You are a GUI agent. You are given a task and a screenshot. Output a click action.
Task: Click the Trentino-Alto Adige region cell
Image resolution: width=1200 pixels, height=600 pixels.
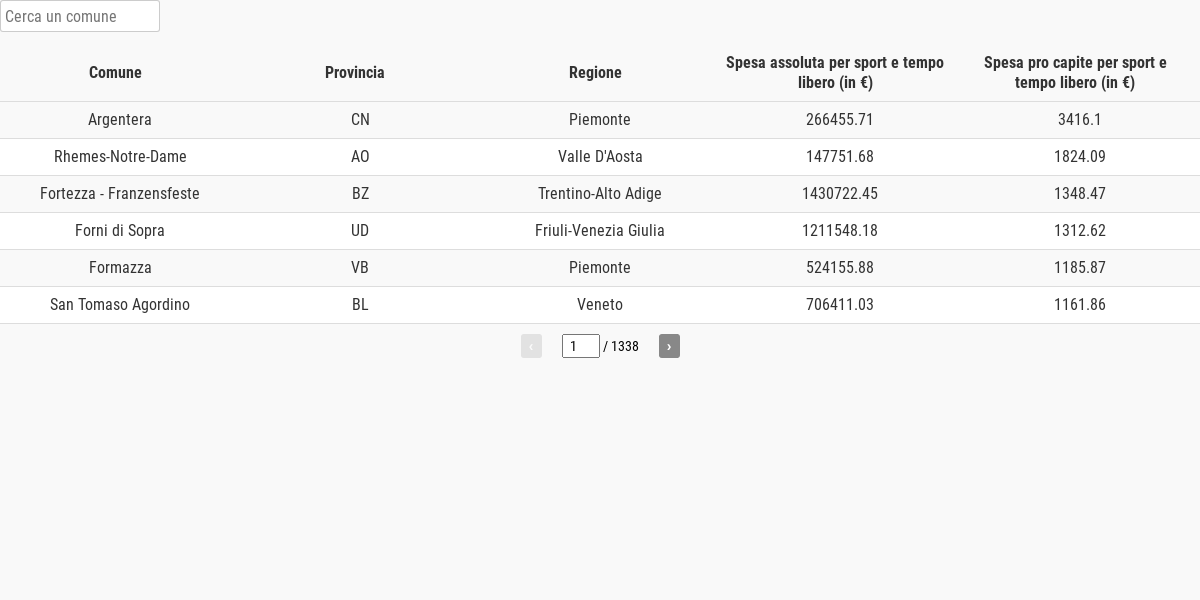point(600,194)
